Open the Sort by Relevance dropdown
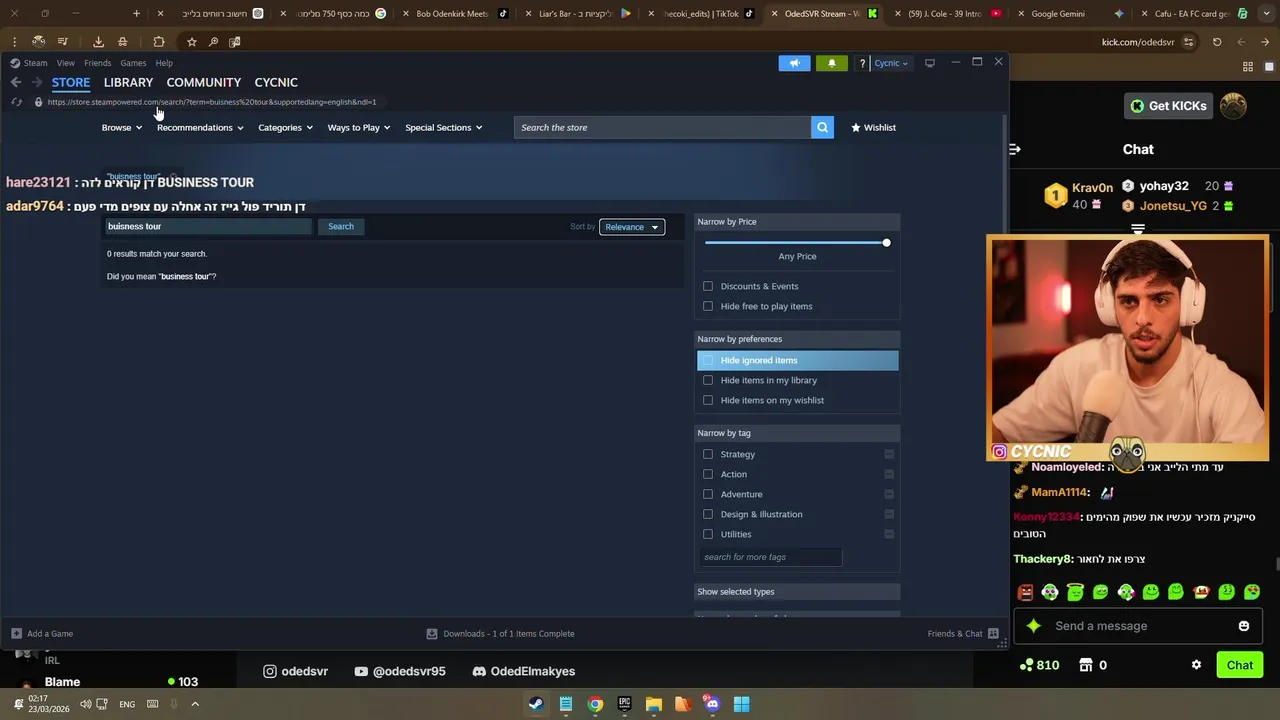The image size is (1280, 720). point(632,227)
